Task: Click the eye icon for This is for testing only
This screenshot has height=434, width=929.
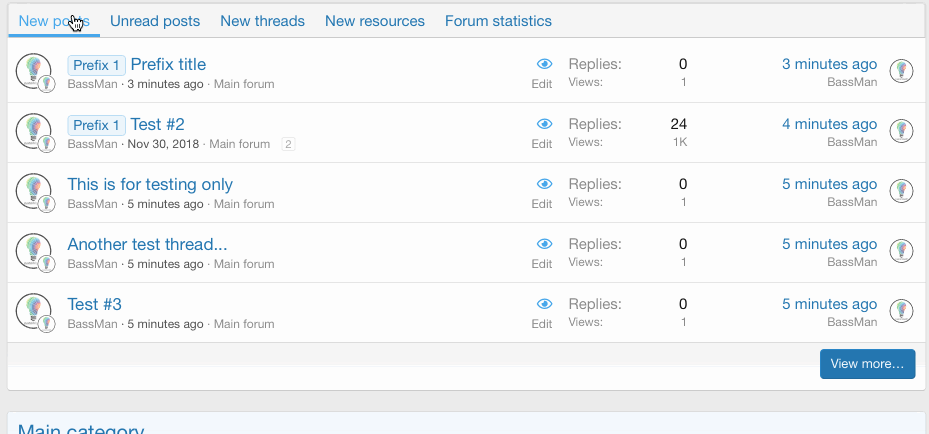Action: pos(544,184)
